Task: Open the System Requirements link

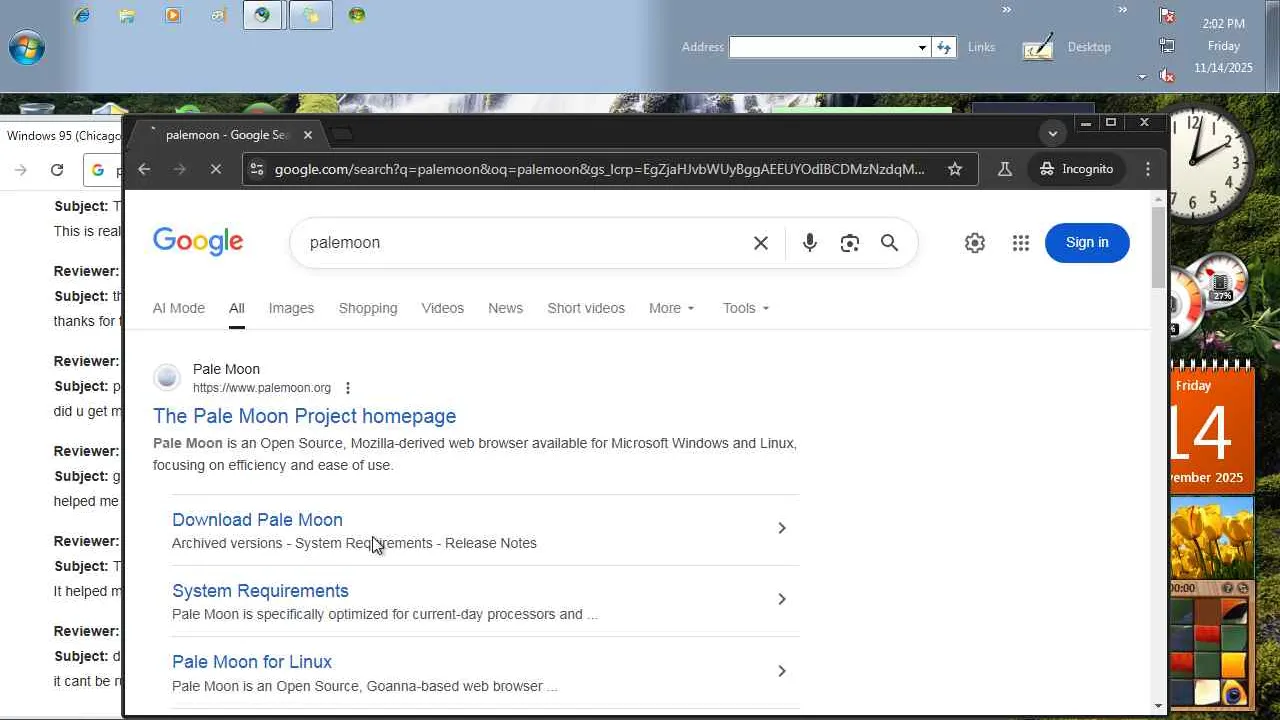Action: coord(260,591)
